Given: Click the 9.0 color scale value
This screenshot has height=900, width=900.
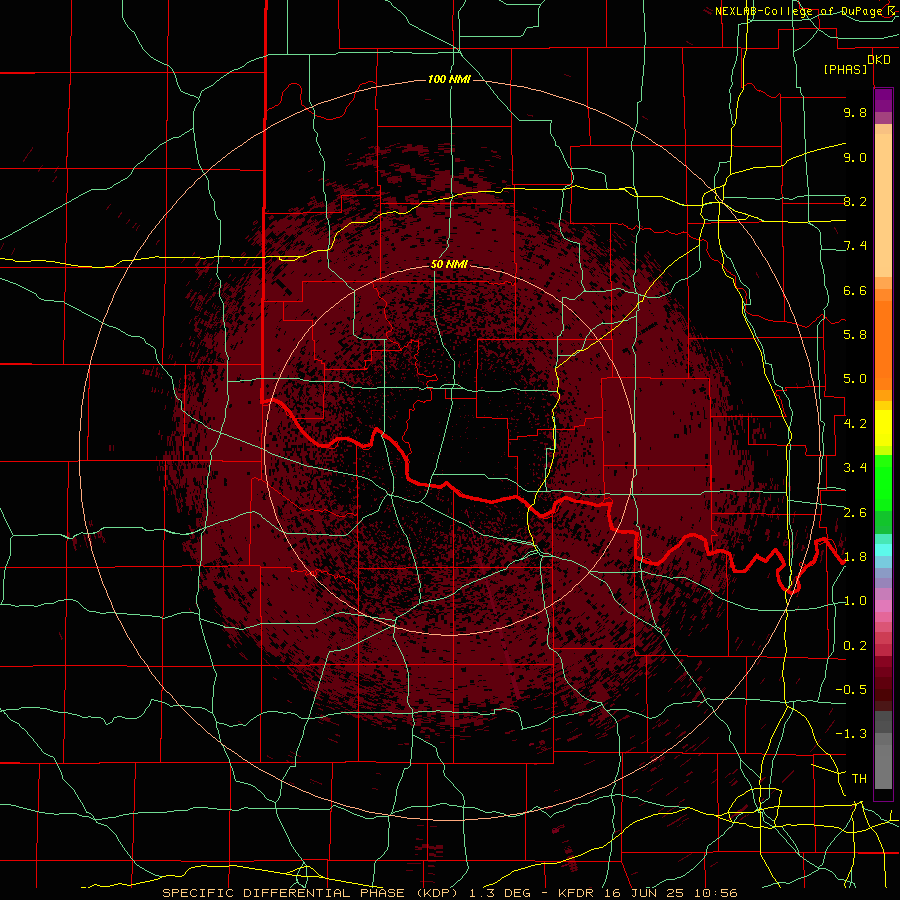Looking at the screenshot, I should point(855,157).
